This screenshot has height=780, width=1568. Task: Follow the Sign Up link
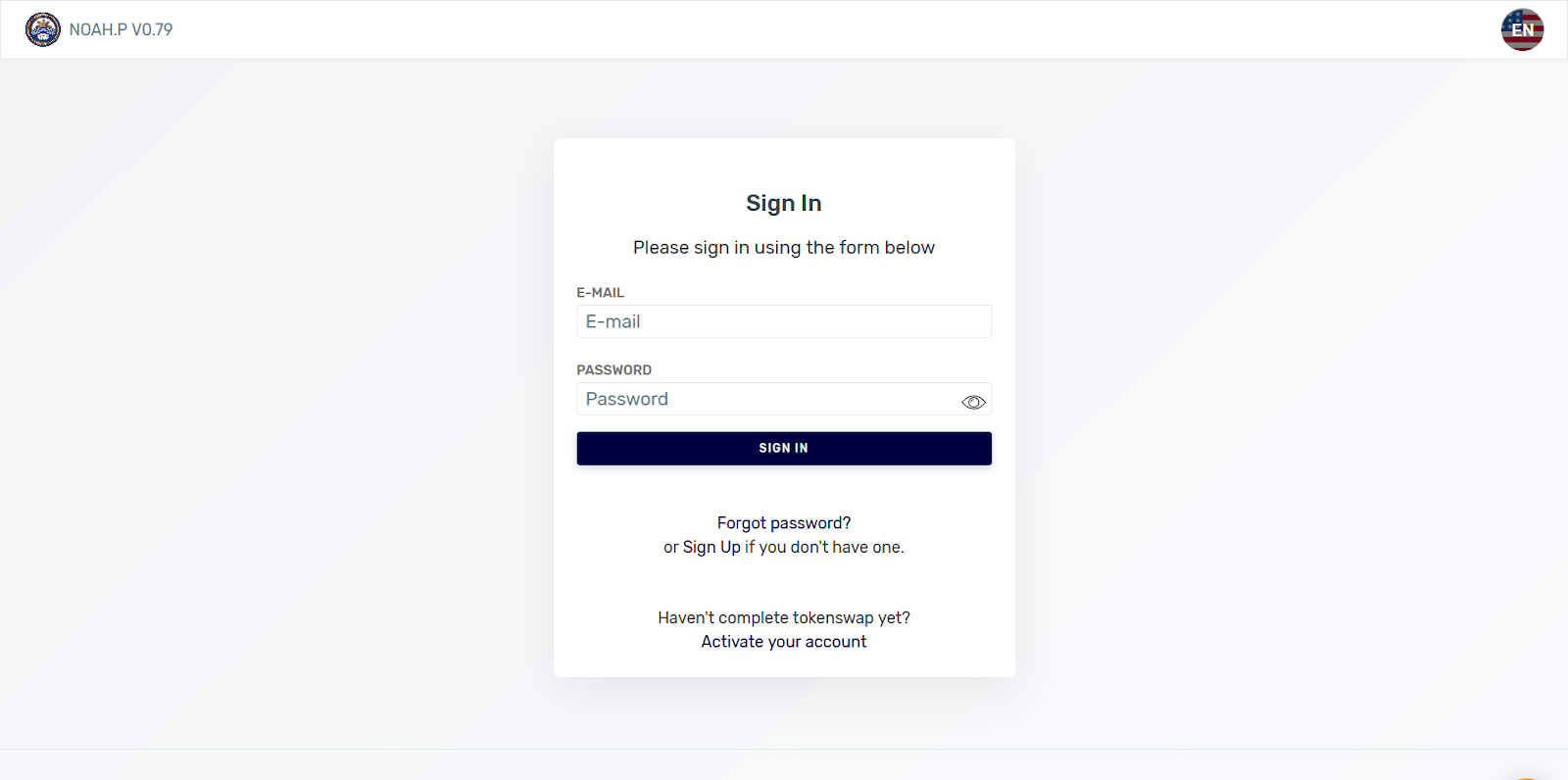coord(711,547)
